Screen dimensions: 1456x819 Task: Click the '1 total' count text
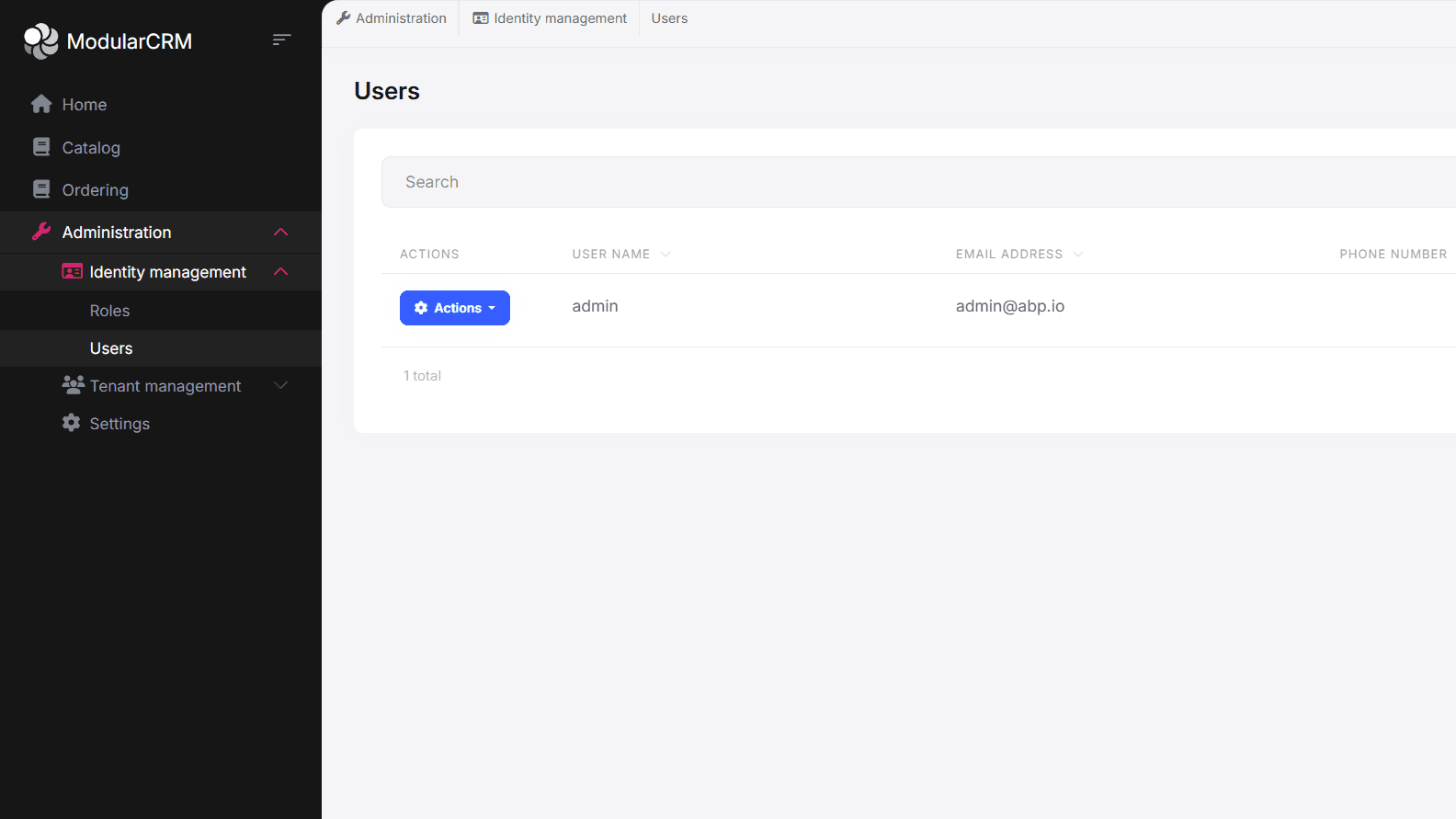tap(422, 376)
